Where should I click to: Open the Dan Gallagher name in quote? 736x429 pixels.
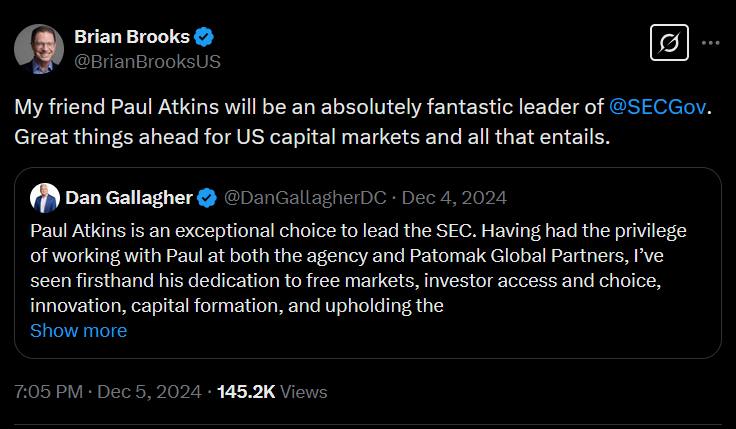click(x=129, y=194)
